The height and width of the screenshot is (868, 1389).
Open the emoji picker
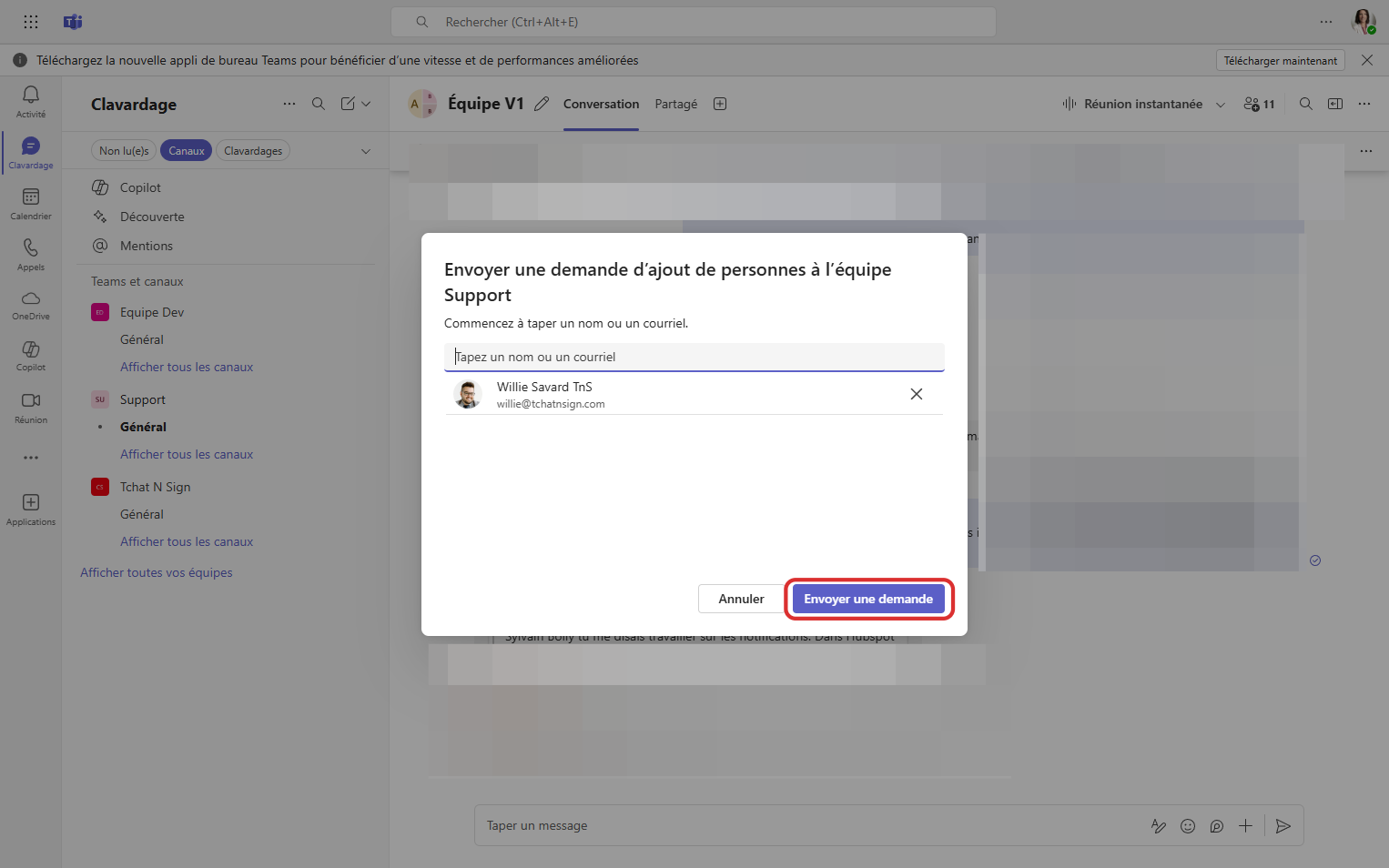[1188, 826]
